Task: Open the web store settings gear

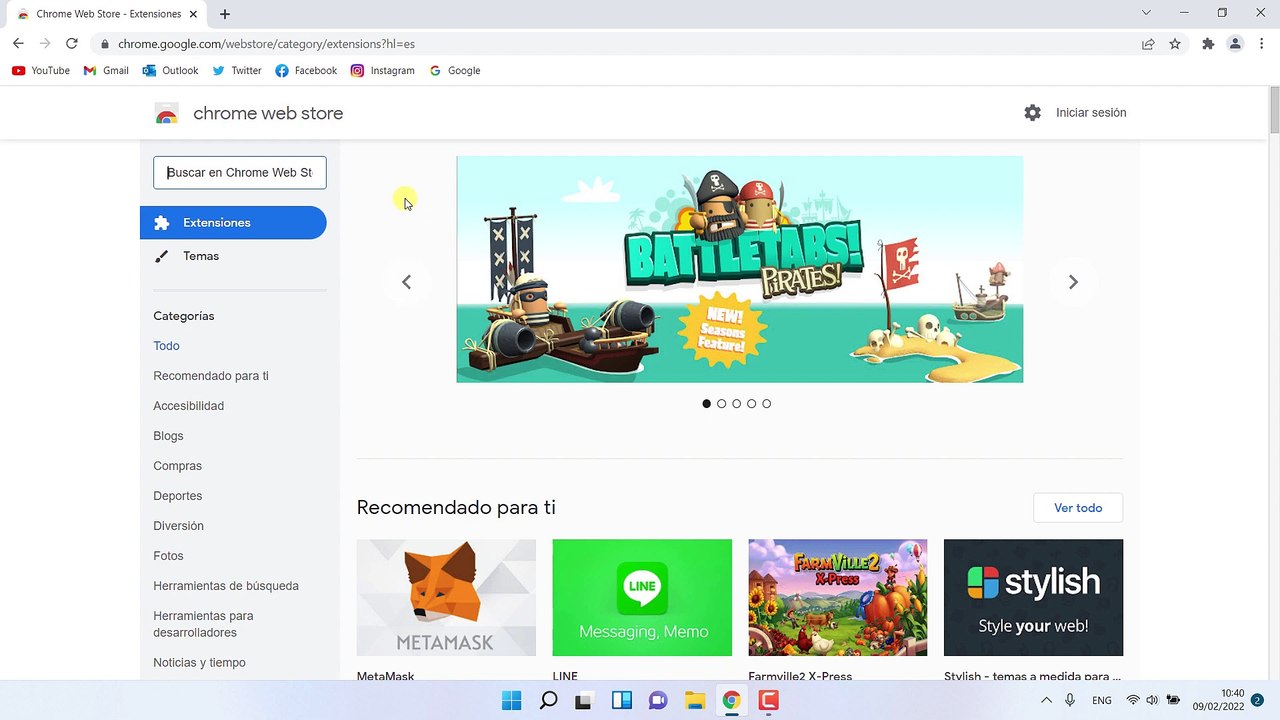Action: [1033, 113]
